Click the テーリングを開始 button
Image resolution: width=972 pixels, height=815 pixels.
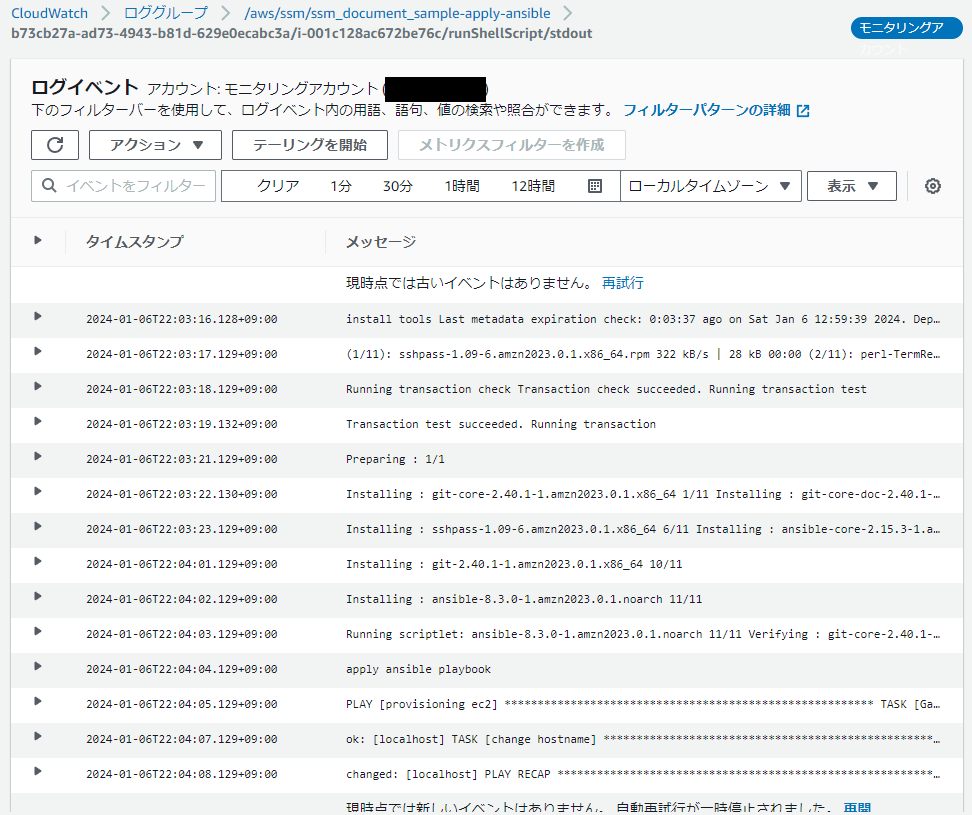pos(310,145)
